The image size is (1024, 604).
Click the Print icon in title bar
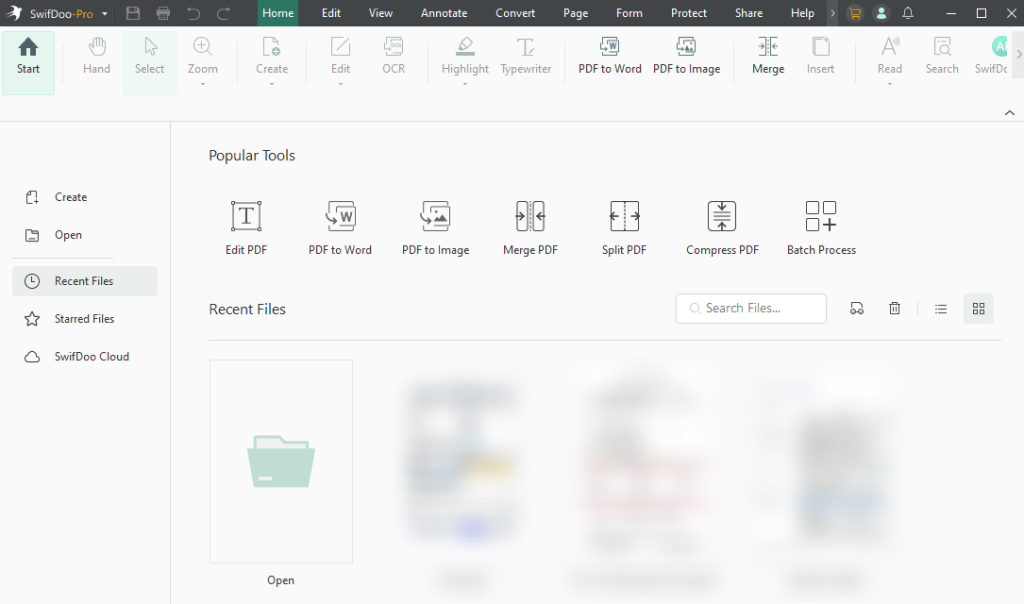point(163,13)
